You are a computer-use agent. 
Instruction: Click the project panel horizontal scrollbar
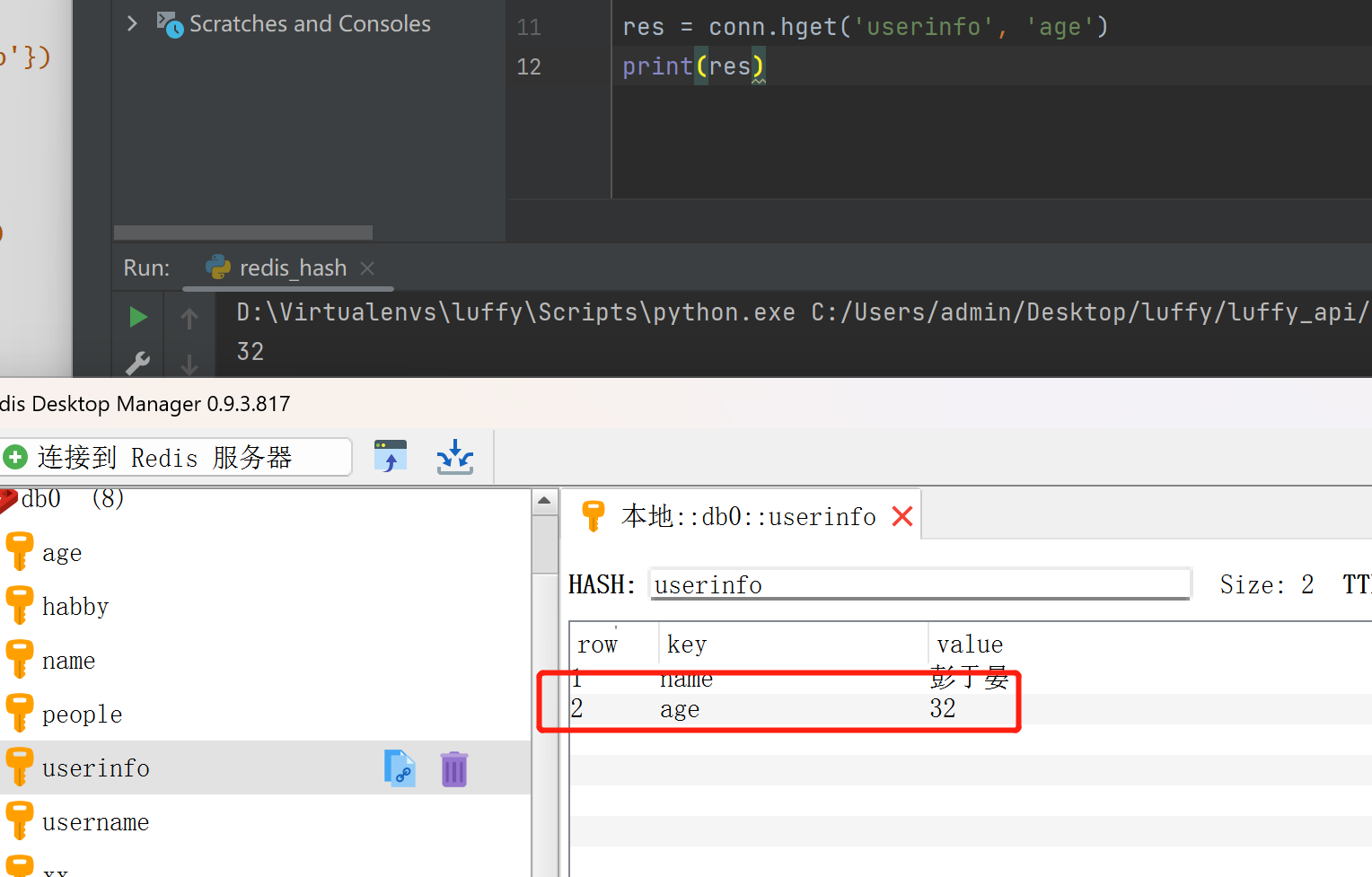point(243,232)
